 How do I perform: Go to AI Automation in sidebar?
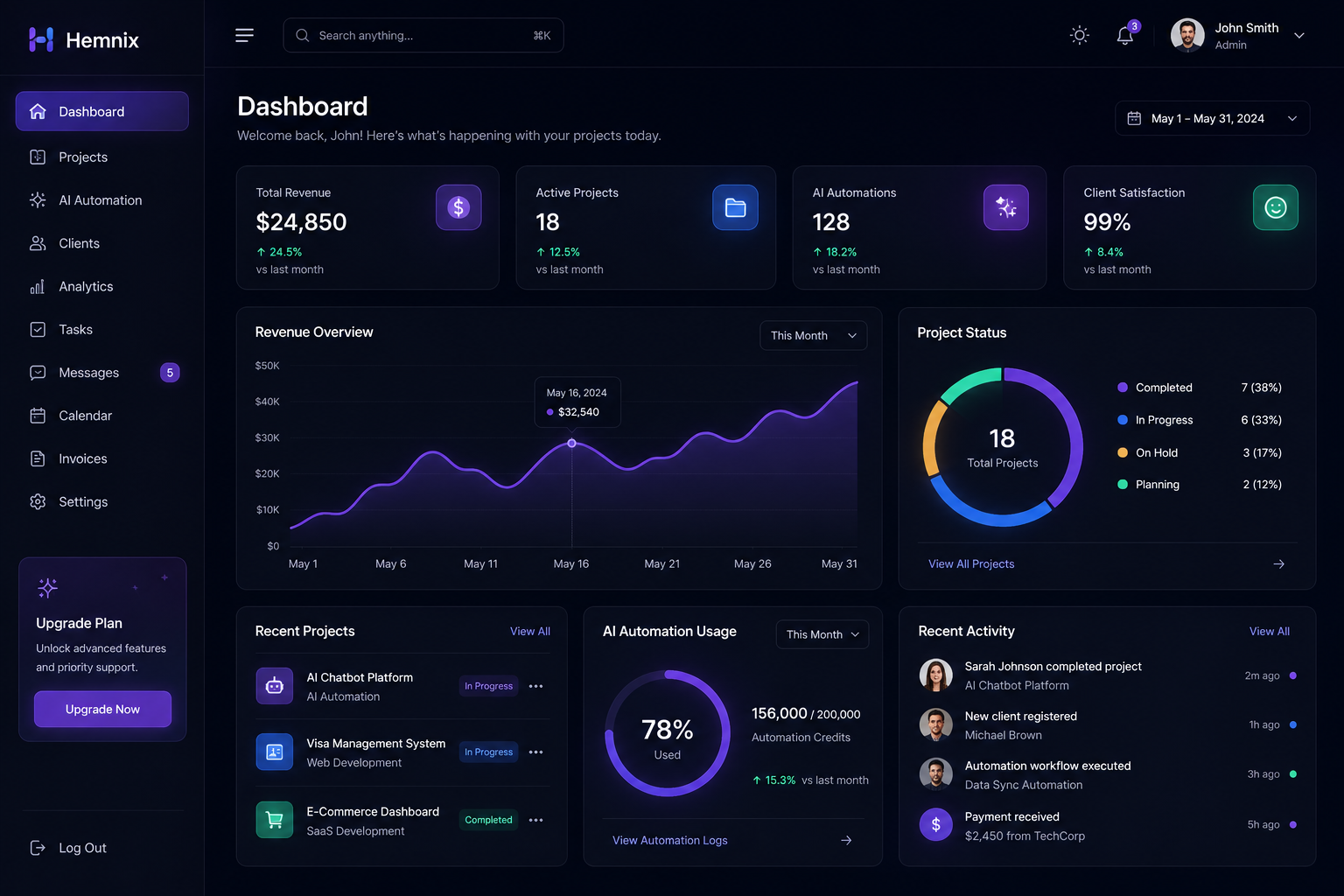point(102,200)
